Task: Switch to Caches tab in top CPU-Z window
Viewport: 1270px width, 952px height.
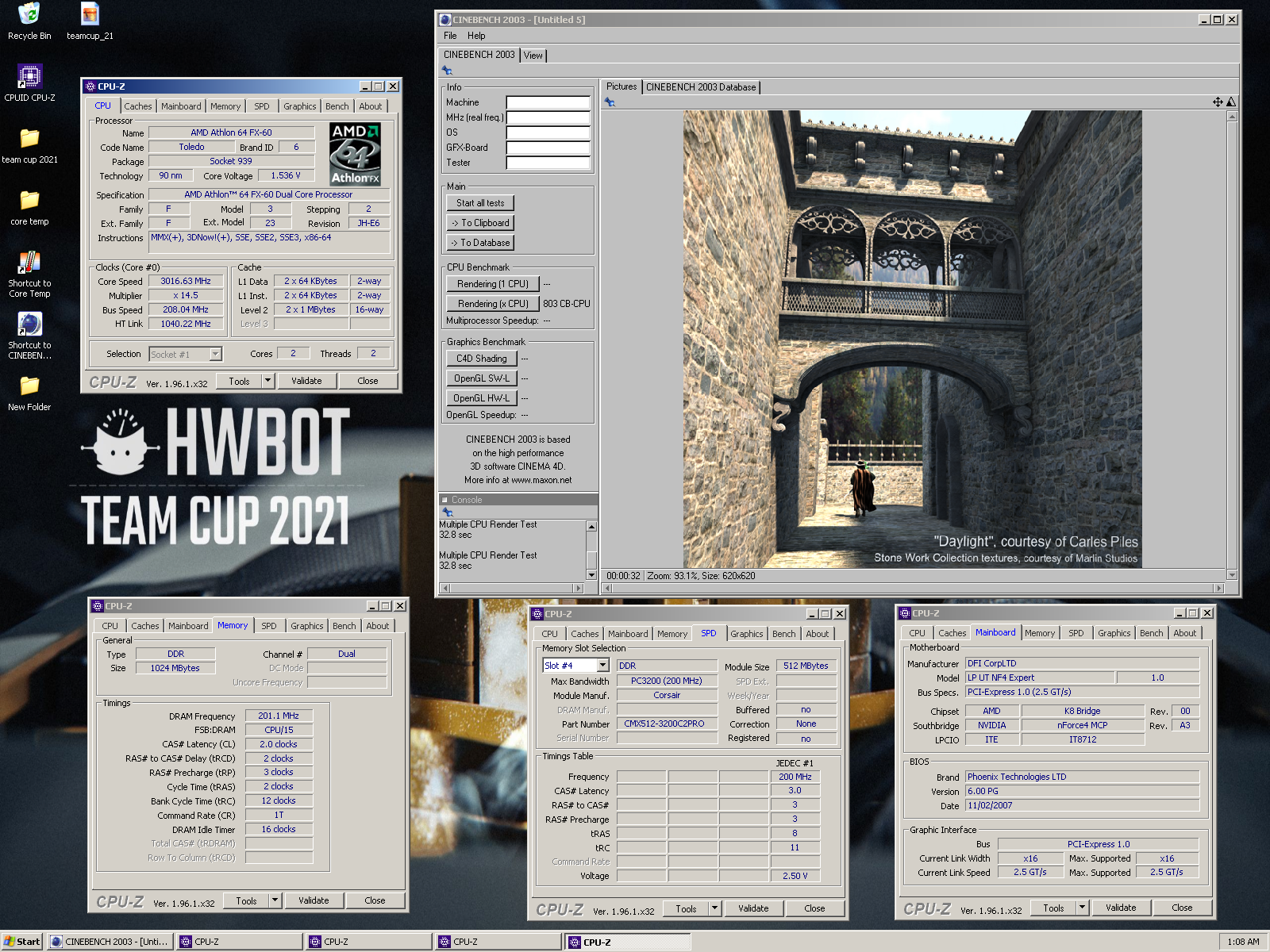Action: tap(138, 106)
